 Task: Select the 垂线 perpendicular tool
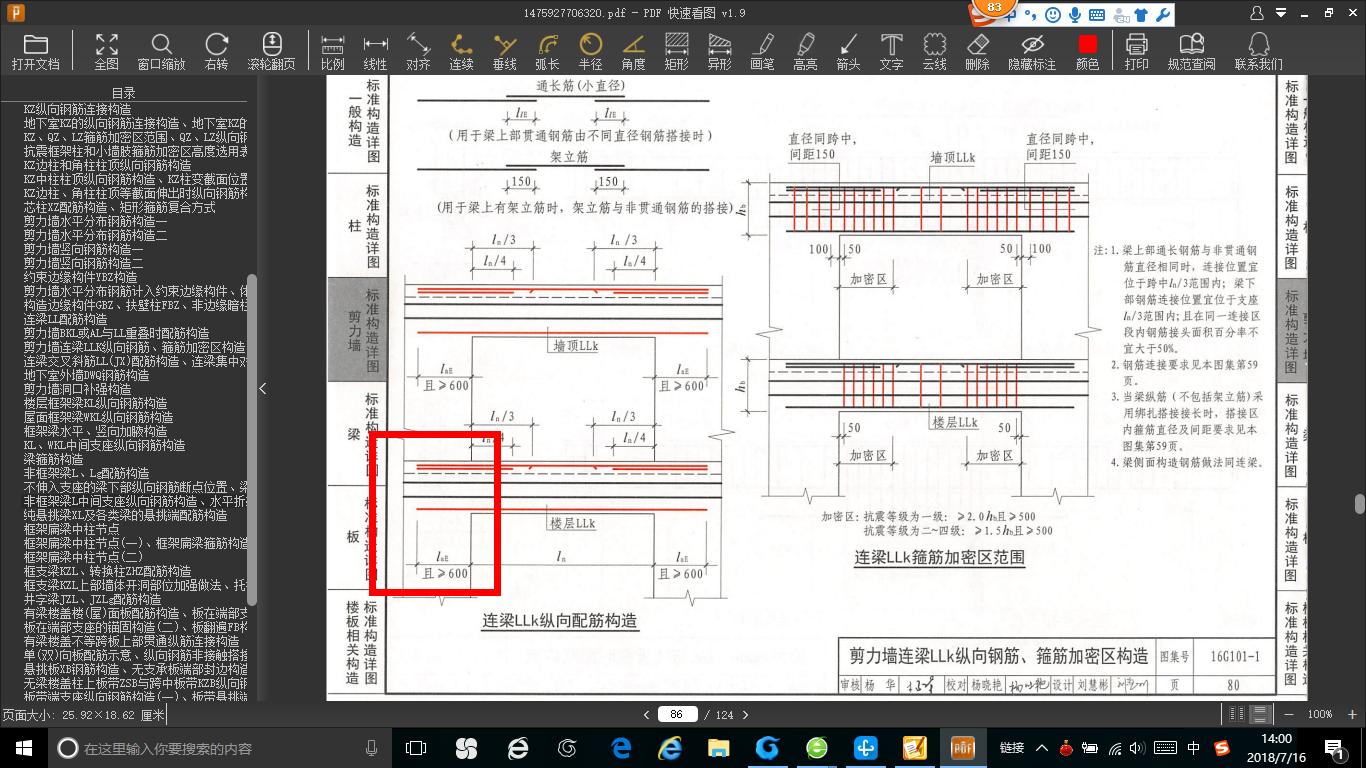tap(505, 51)
